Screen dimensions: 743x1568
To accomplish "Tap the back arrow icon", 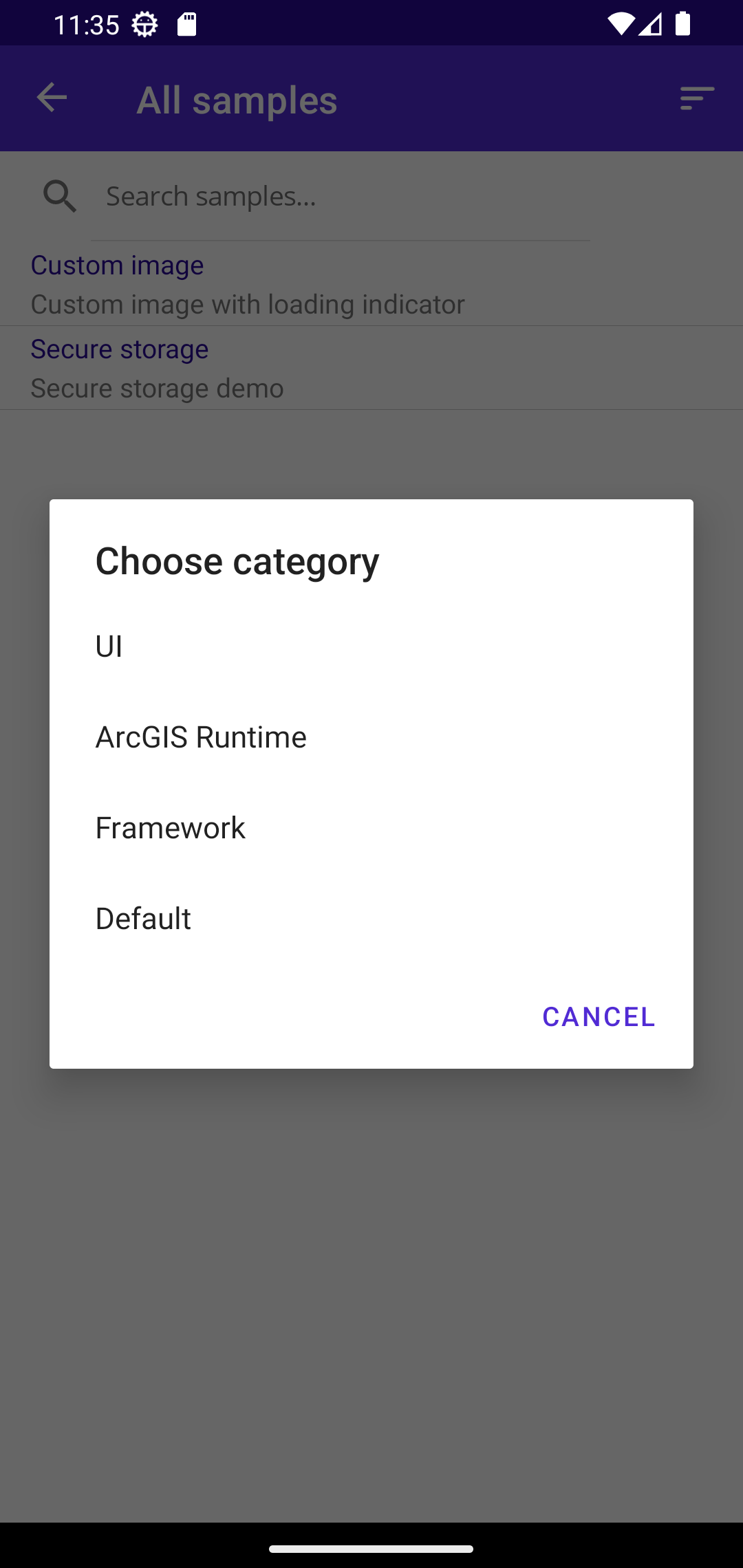I will (52, 98).
